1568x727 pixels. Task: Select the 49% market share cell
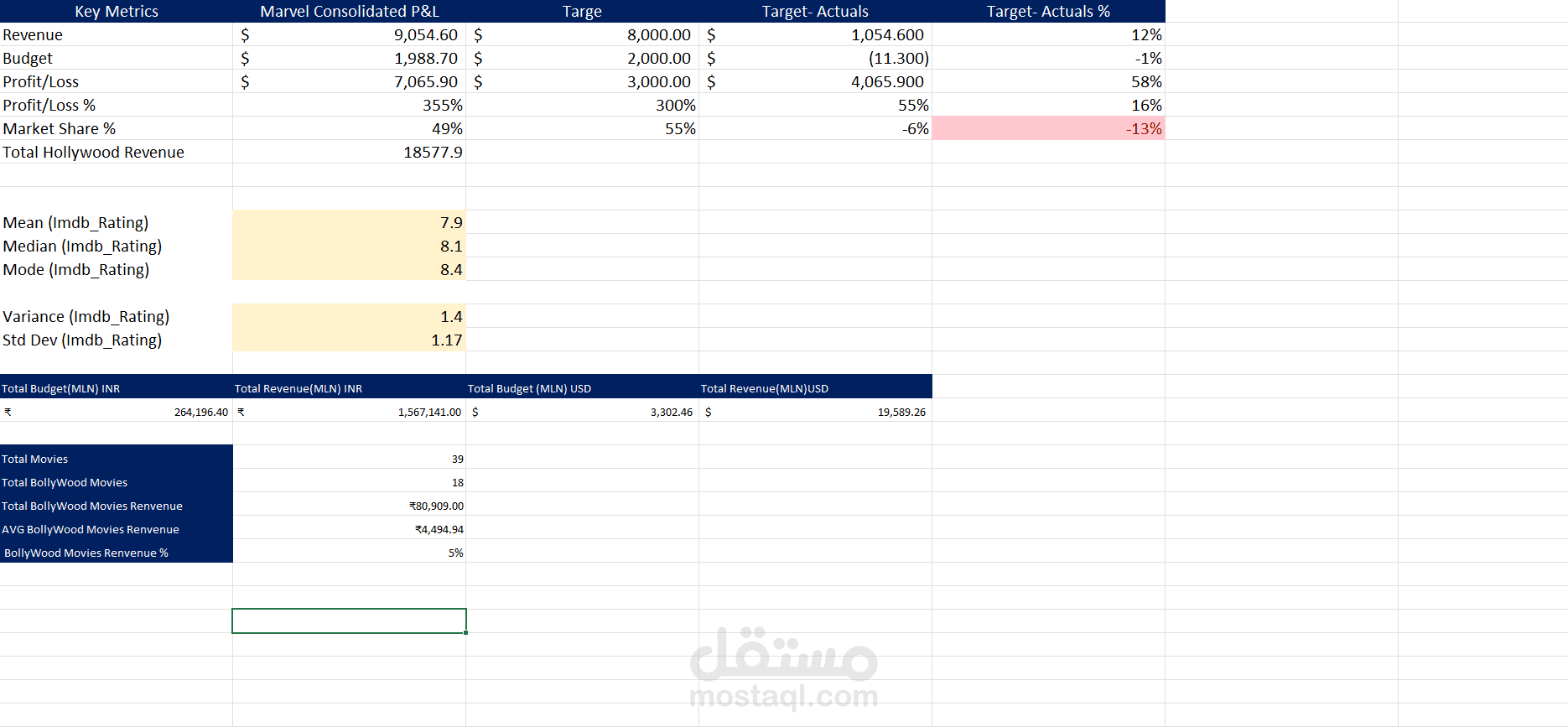click(350, 128)
